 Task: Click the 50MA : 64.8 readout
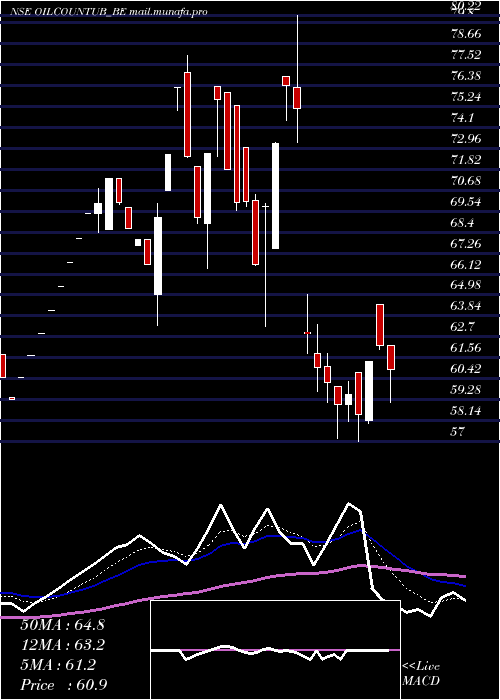coord(62,625)
